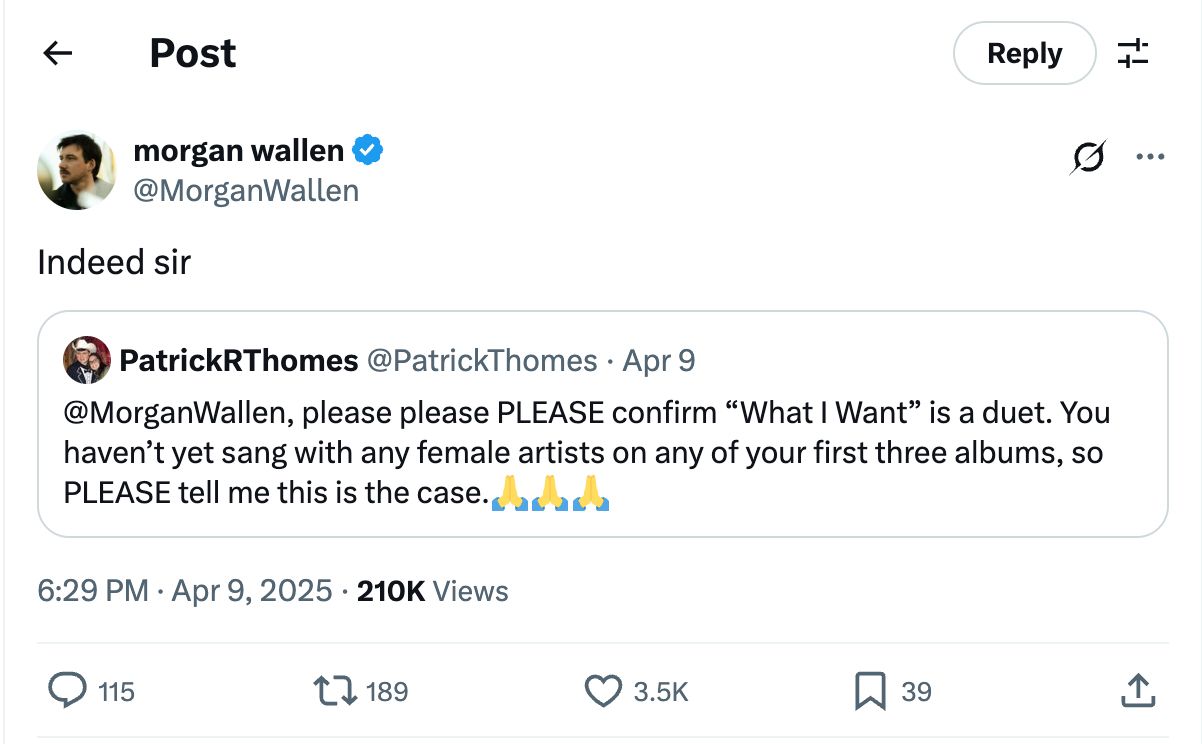Click morgan wallen's display name

pyautogui.click(x=240, y=150)
